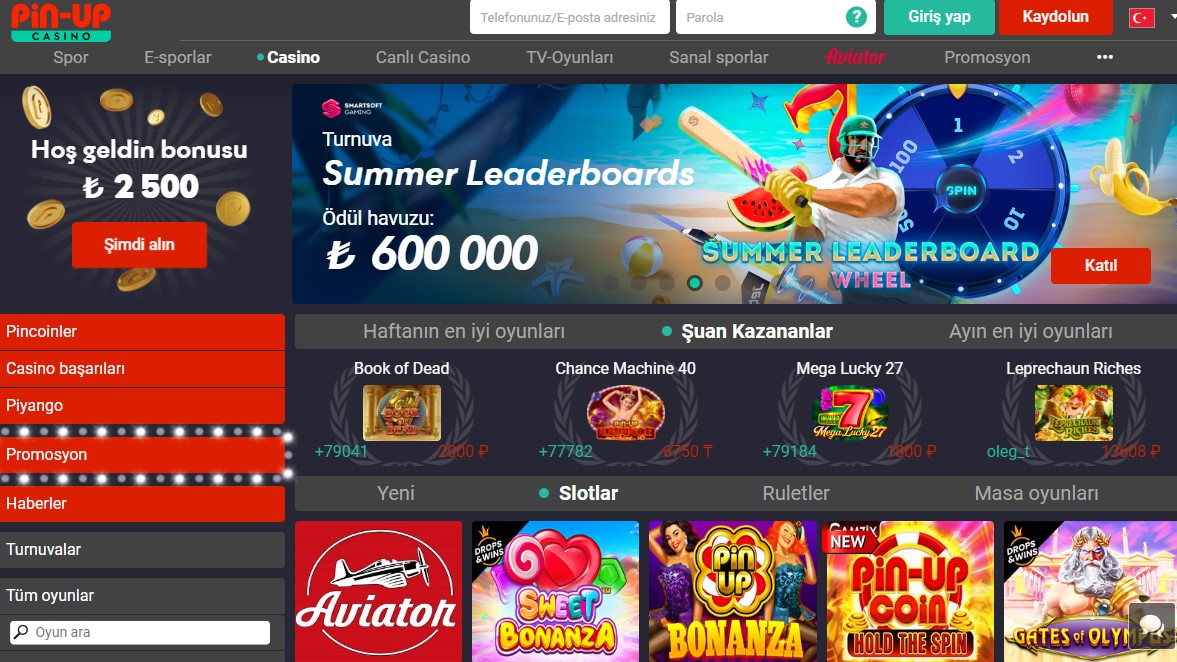Open the Sweet Bonanza game thumbnail
The image size is (1177, 662).
(555, 591)
